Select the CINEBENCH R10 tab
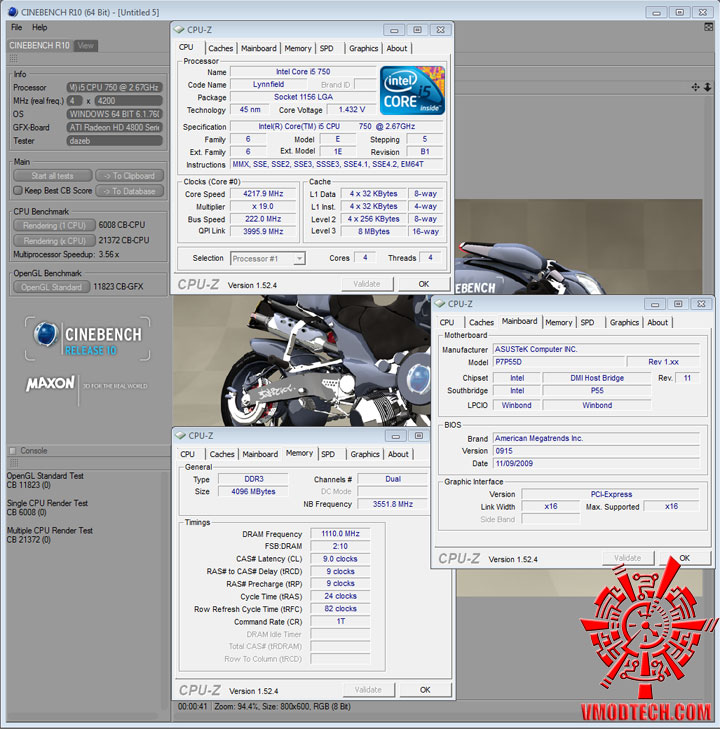The height and width of the screenshot is (729, 720). tap(40, 45)
